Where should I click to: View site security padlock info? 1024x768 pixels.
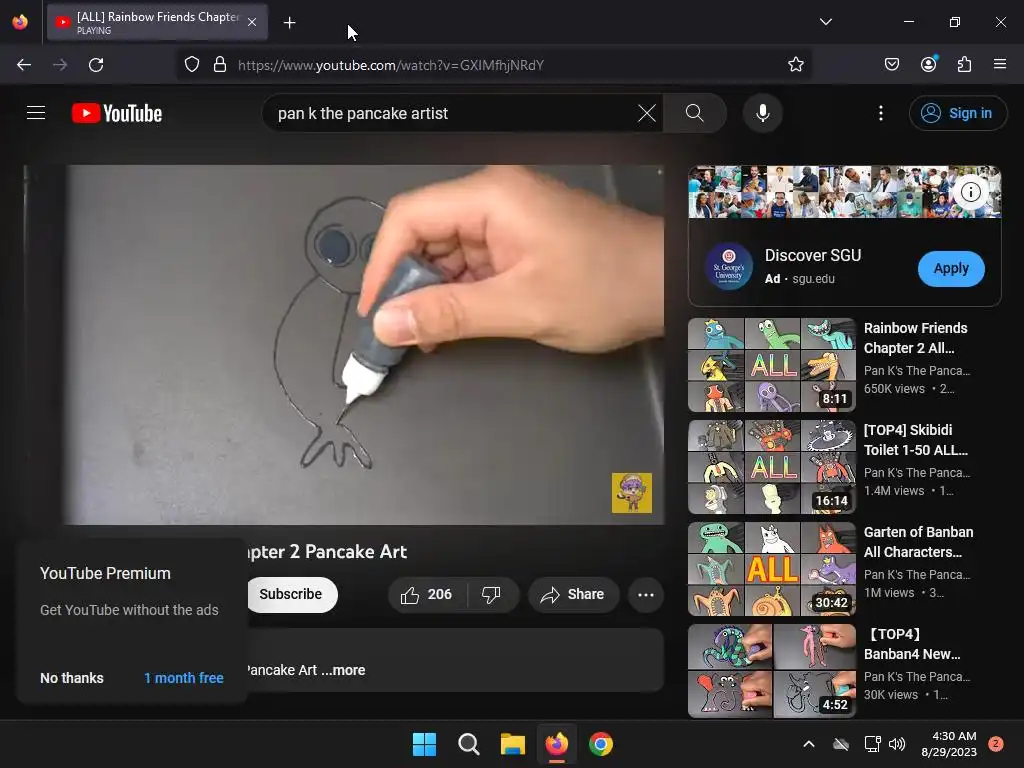click(220, 65)
